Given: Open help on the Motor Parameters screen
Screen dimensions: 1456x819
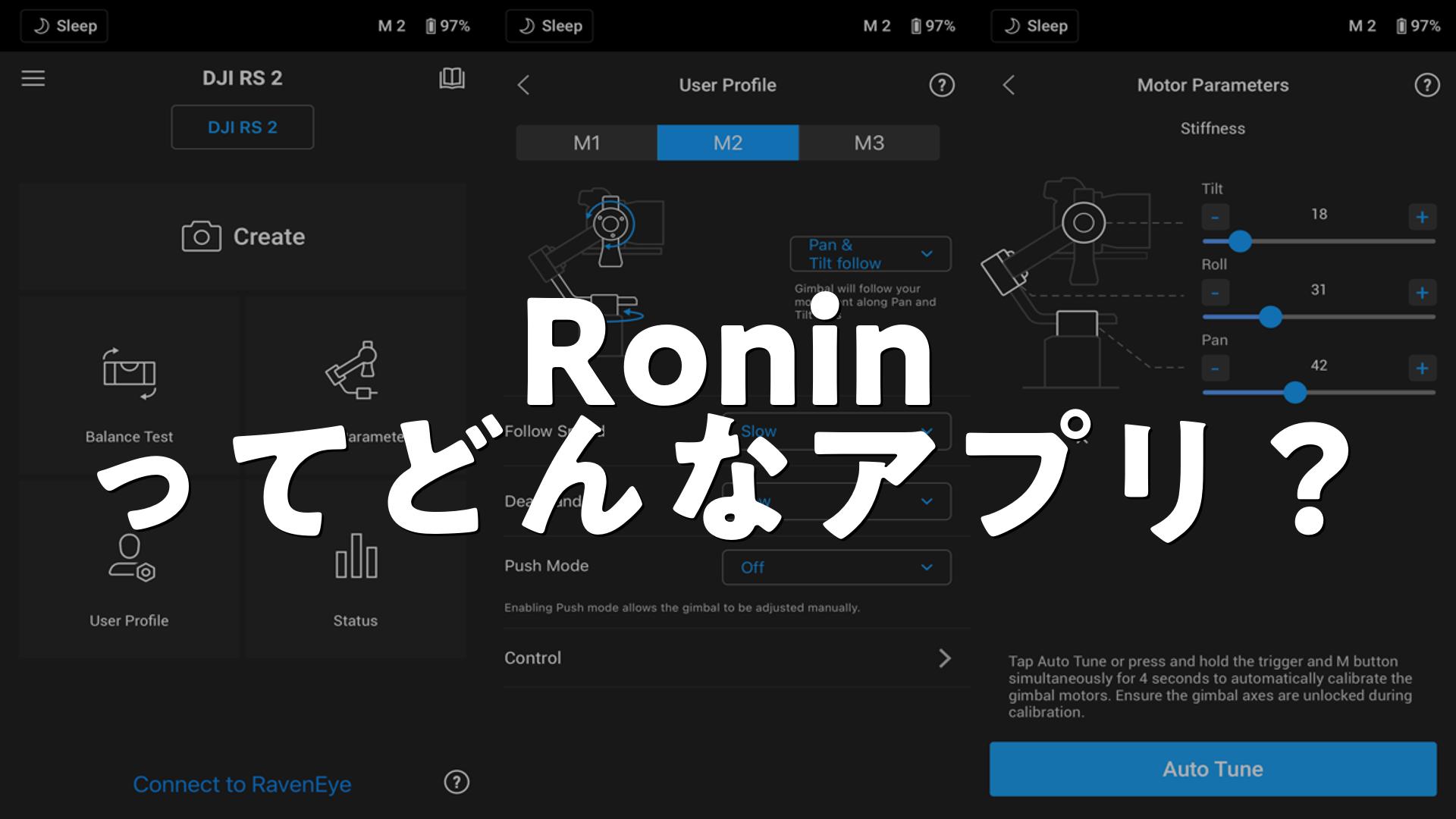Looking at the screenshot, I should (x=1426, y=85).
